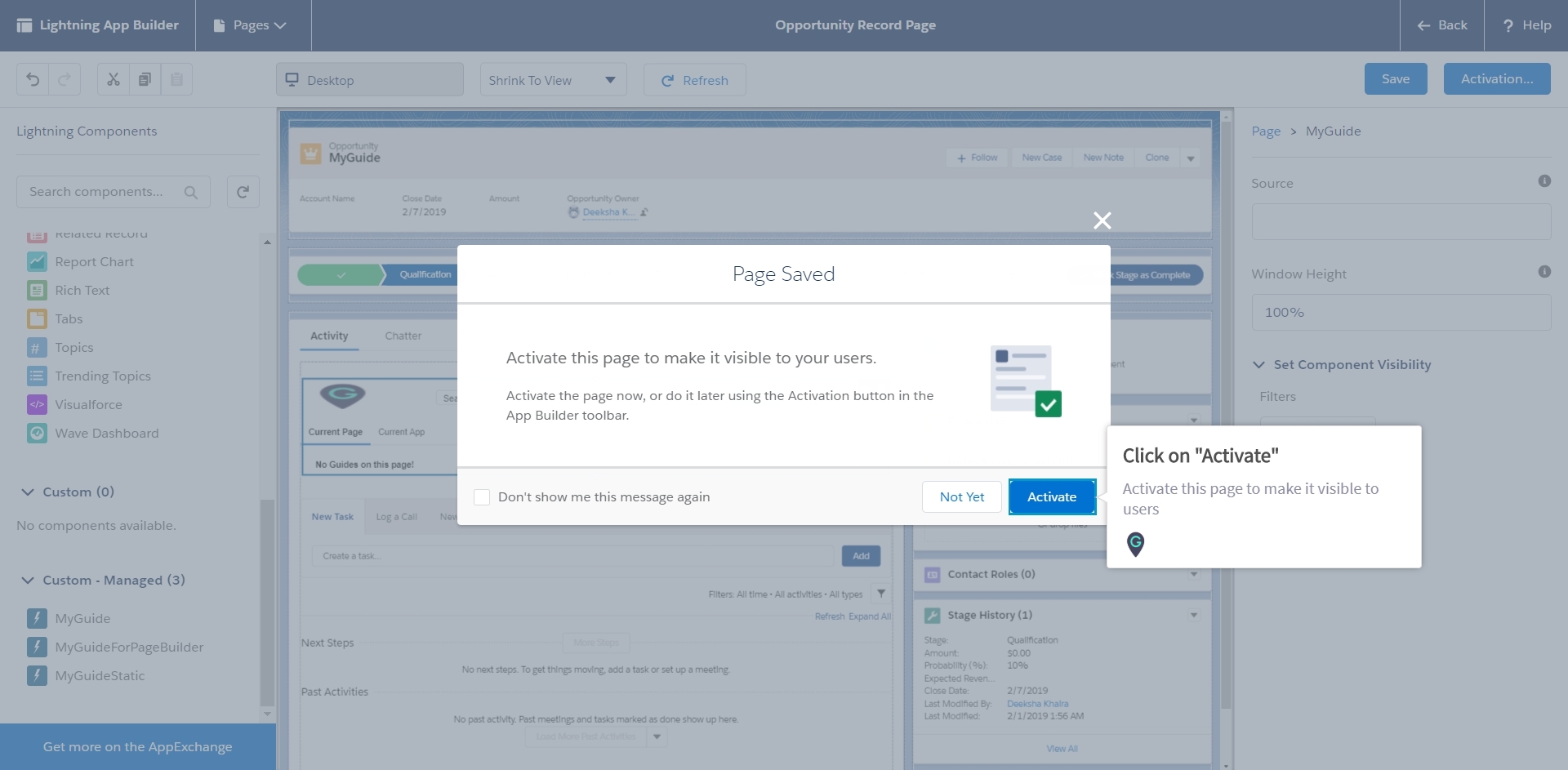Click the MyGuide pin logo in tooltip
The height and width of the screenshot is (770, 1568).
[x=1135, y=544]
